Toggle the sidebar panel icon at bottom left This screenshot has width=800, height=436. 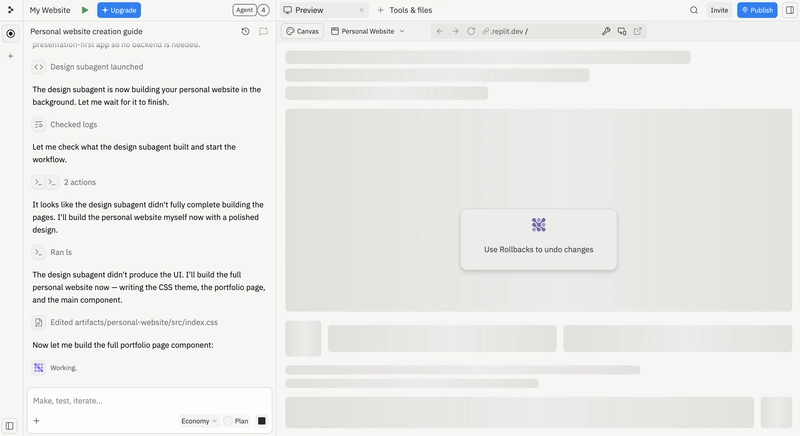9,426
